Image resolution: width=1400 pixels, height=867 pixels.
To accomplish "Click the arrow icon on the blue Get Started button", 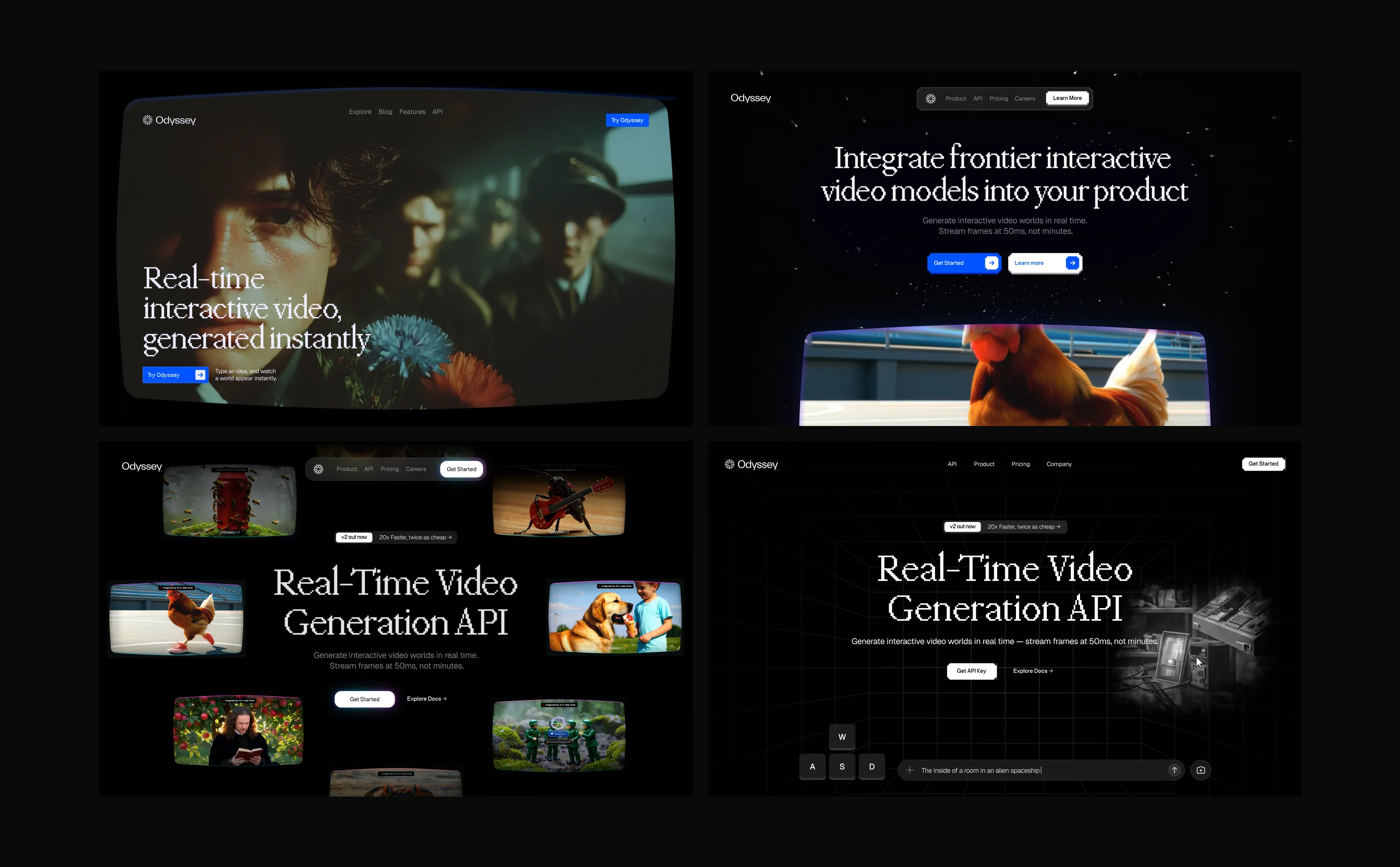I will [991, 262].
